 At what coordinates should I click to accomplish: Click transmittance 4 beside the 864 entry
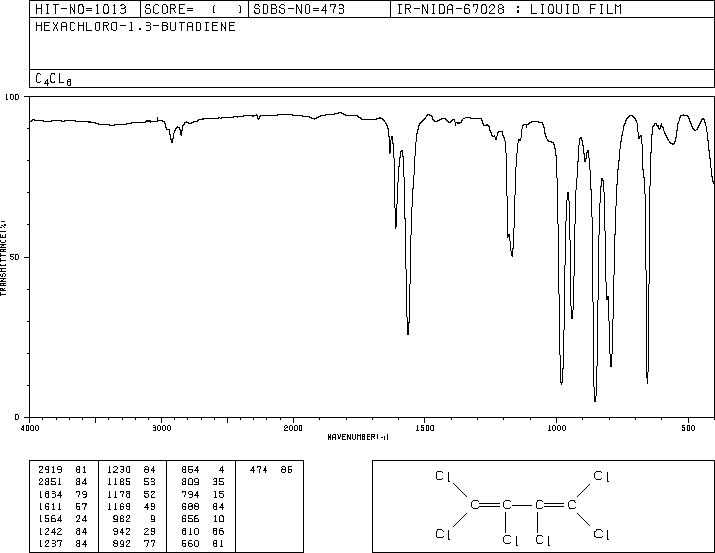pyautogui.click(x=222, y=470)
